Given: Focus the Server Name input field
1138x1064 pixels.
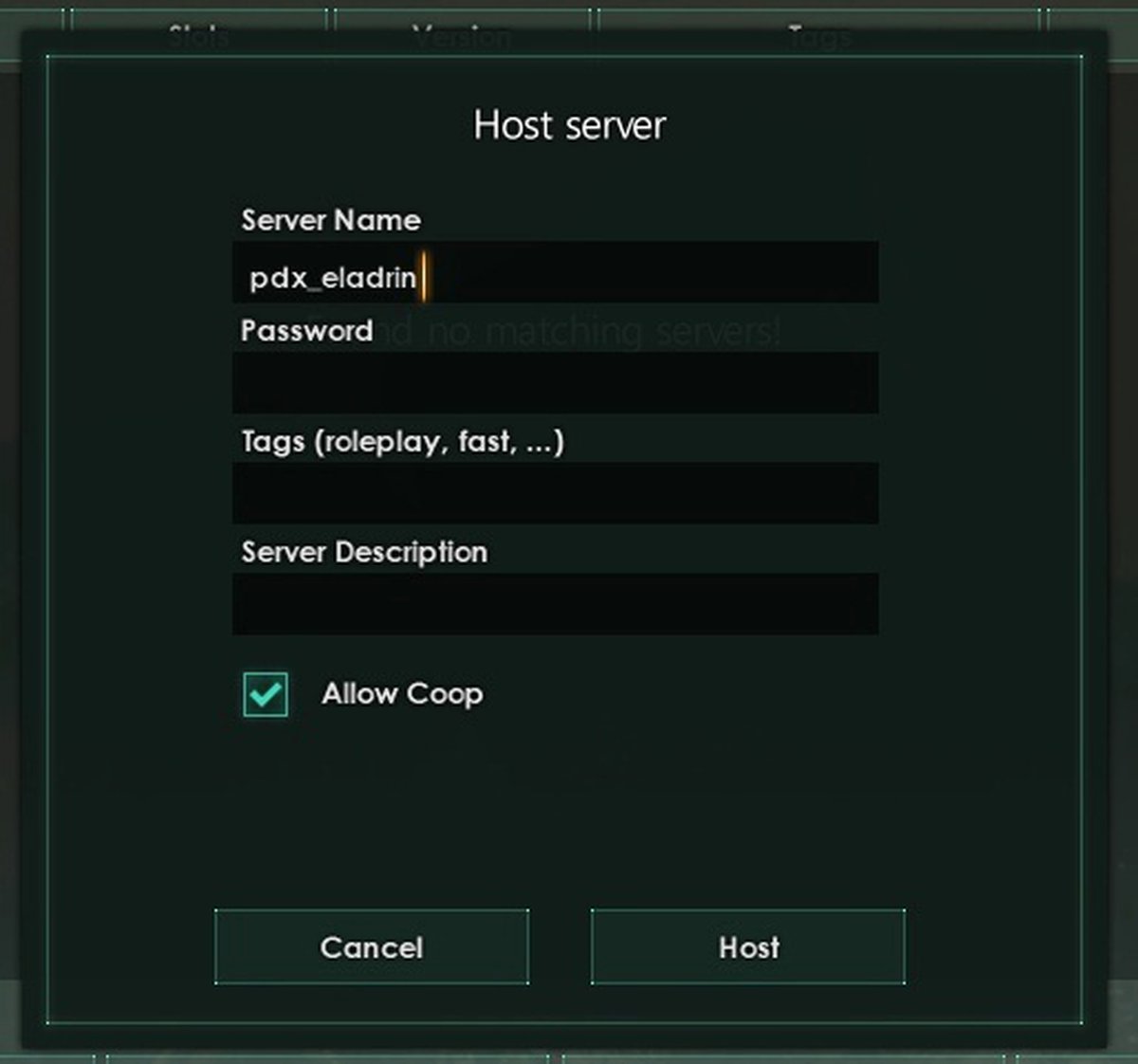Looking at the screenshot, I should [556, 272].
